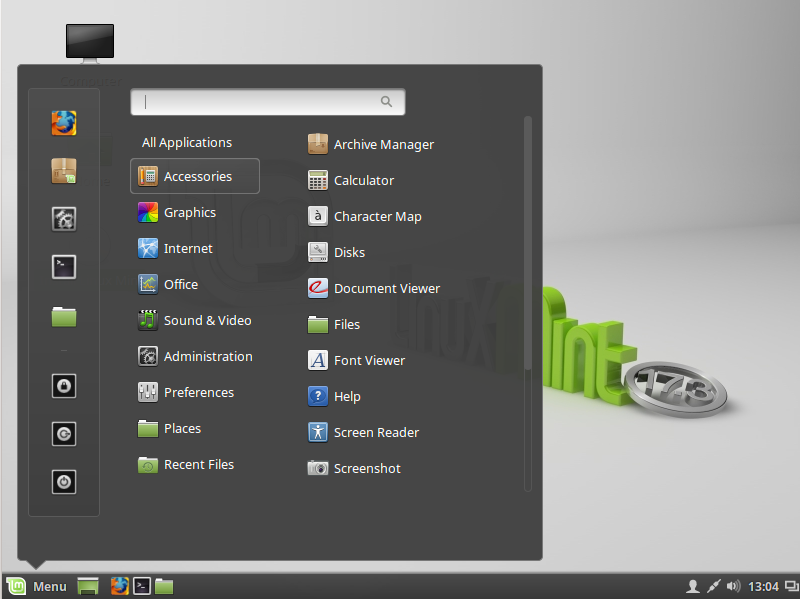Open System Settings from favorites sidebar

coord(64,219)
